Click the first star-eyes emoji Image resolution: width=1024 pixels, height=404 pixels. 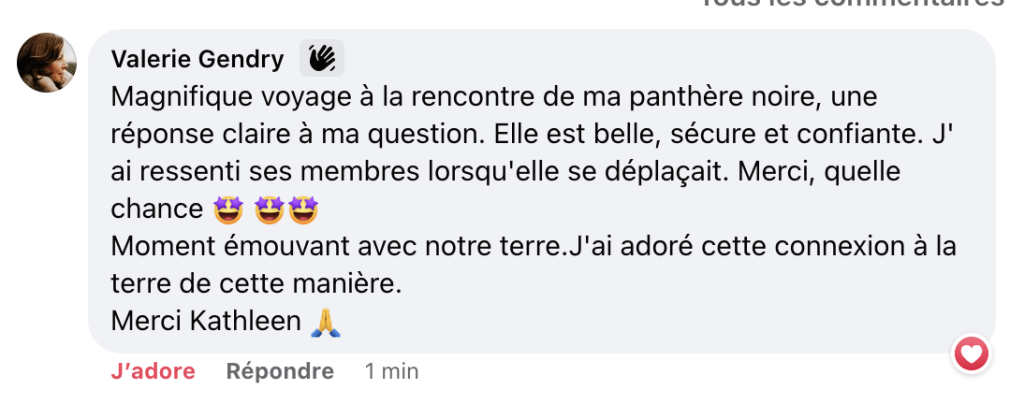228,210
